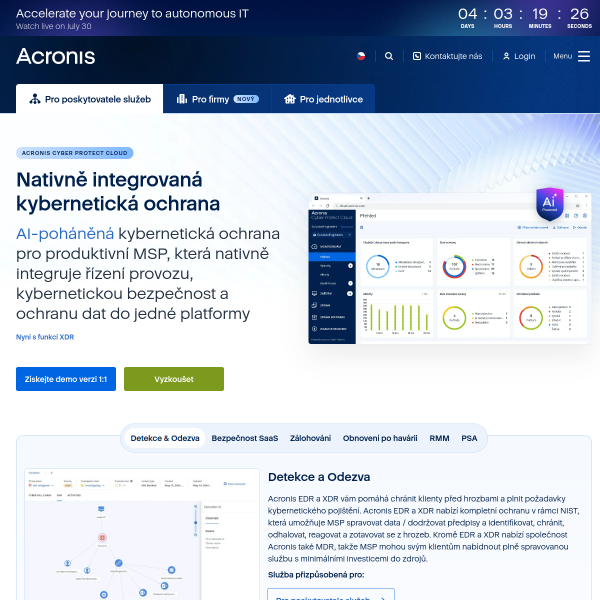Viewport: 600px width, 600px height.
Task: Click the AI-poháněná highlighted text
Action: tap(65, 234)
